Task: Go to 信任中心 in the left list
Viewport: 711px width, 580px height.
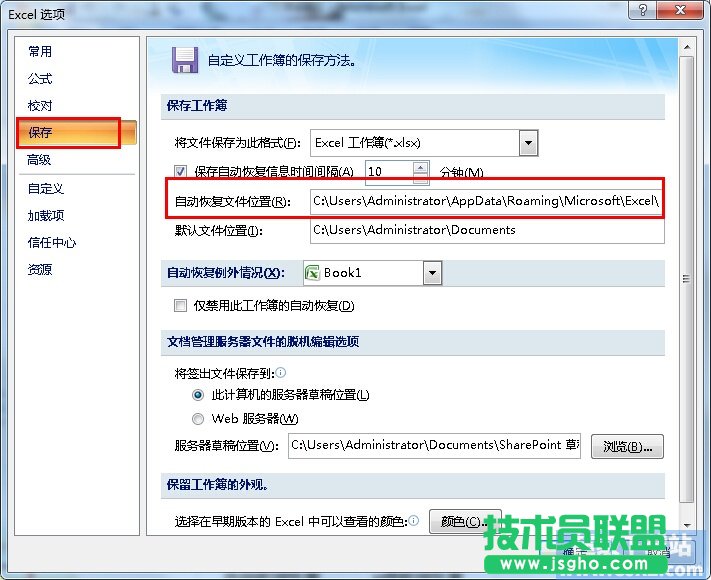Action: [52, 242]
